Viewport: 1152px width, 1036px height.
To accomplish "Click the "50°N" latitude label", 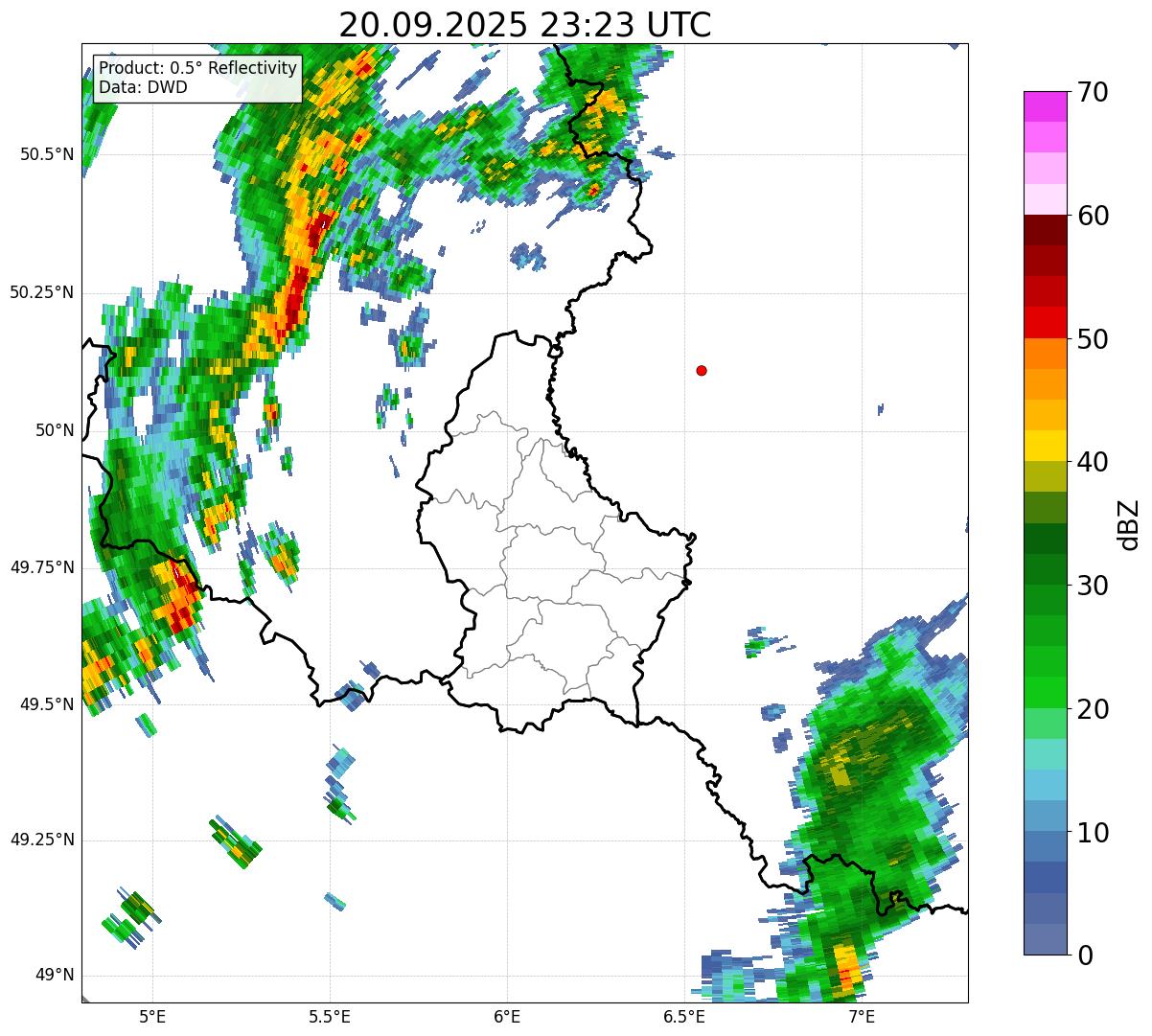I will click(55, 430).
